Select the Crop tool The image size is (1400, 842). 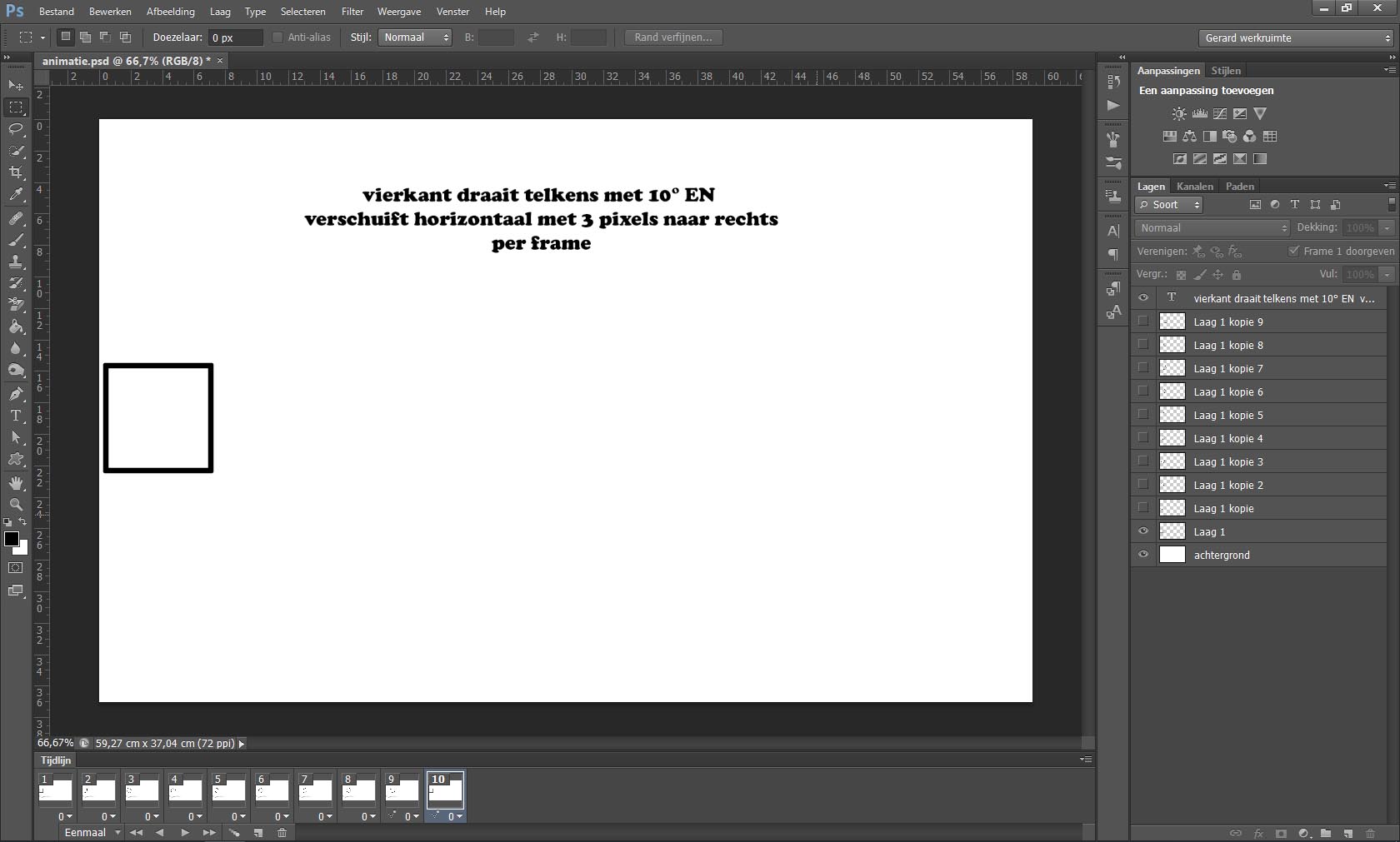16,172
